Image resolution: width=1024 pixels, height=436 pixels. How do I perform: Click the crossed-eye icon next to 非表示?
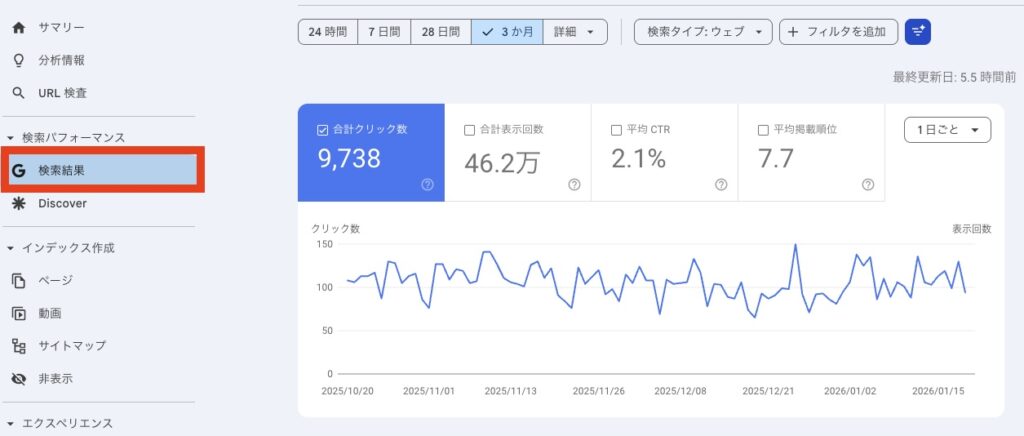coord(18,379)
